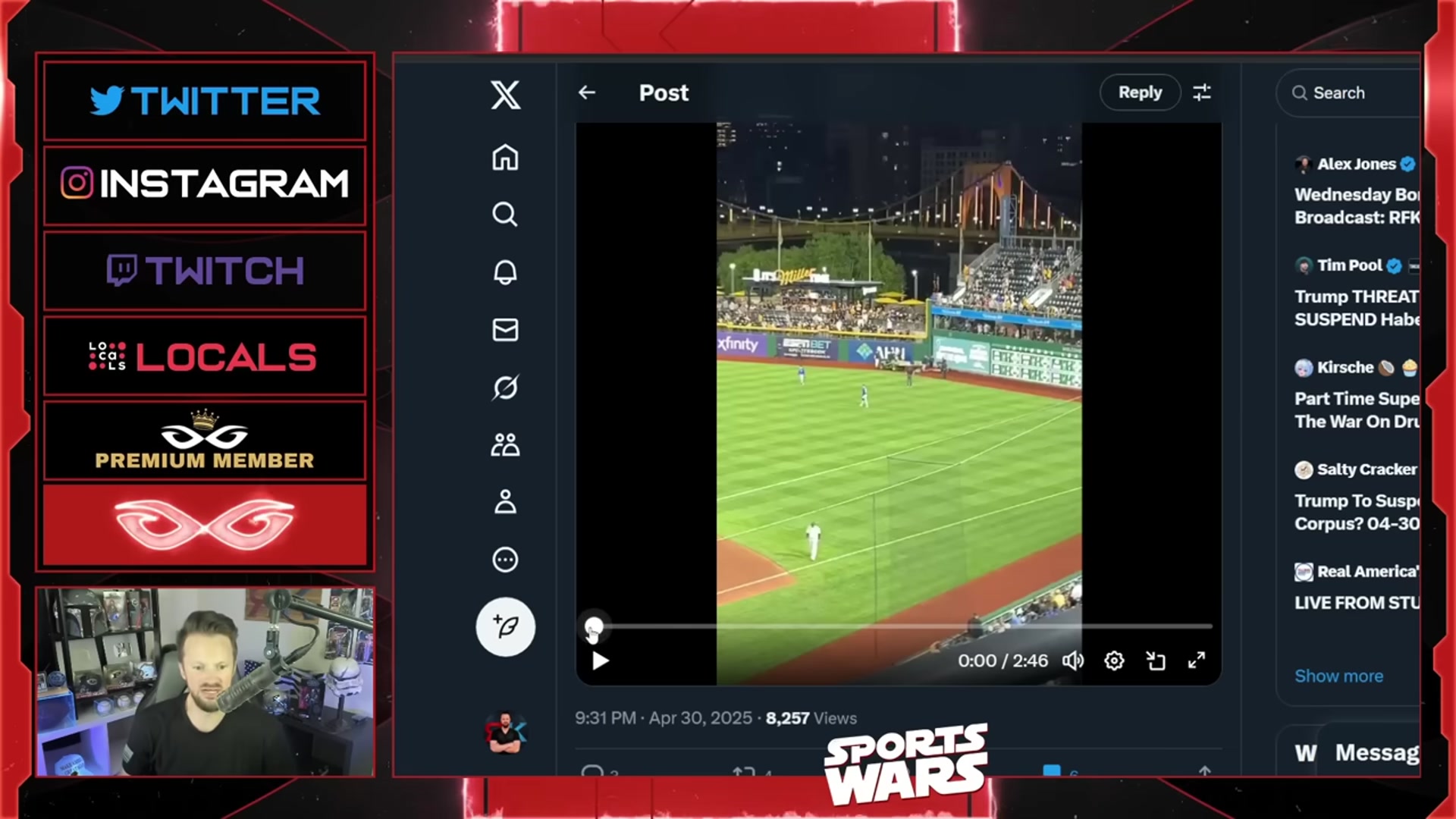The width and height of the screenshot is (1456, 819).
Task: Open Messages envelope icon in sidebar
Action: coord(505,330)
